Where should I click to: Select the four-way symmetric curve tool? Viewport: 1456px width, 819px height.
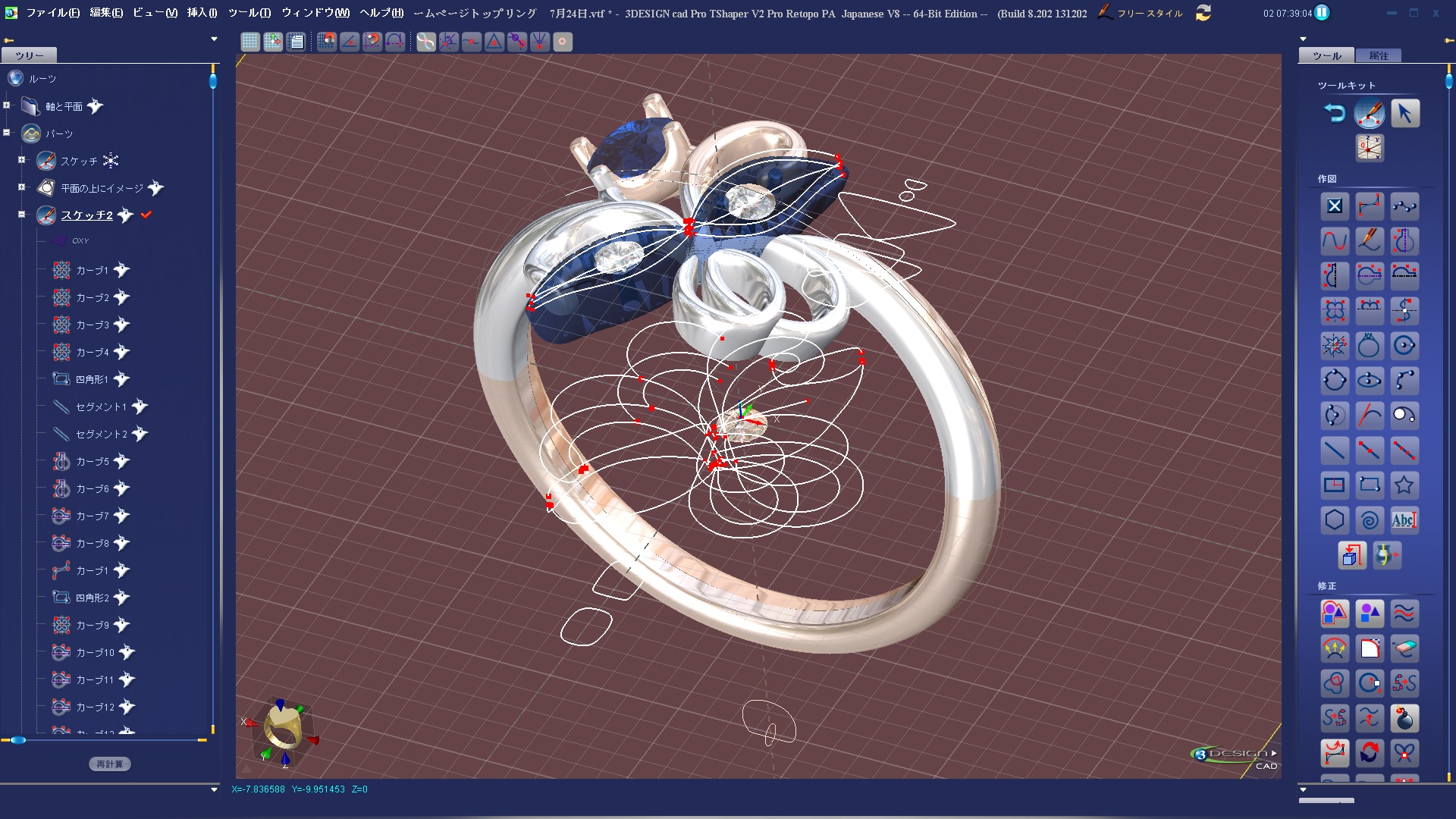point(1335,310)
